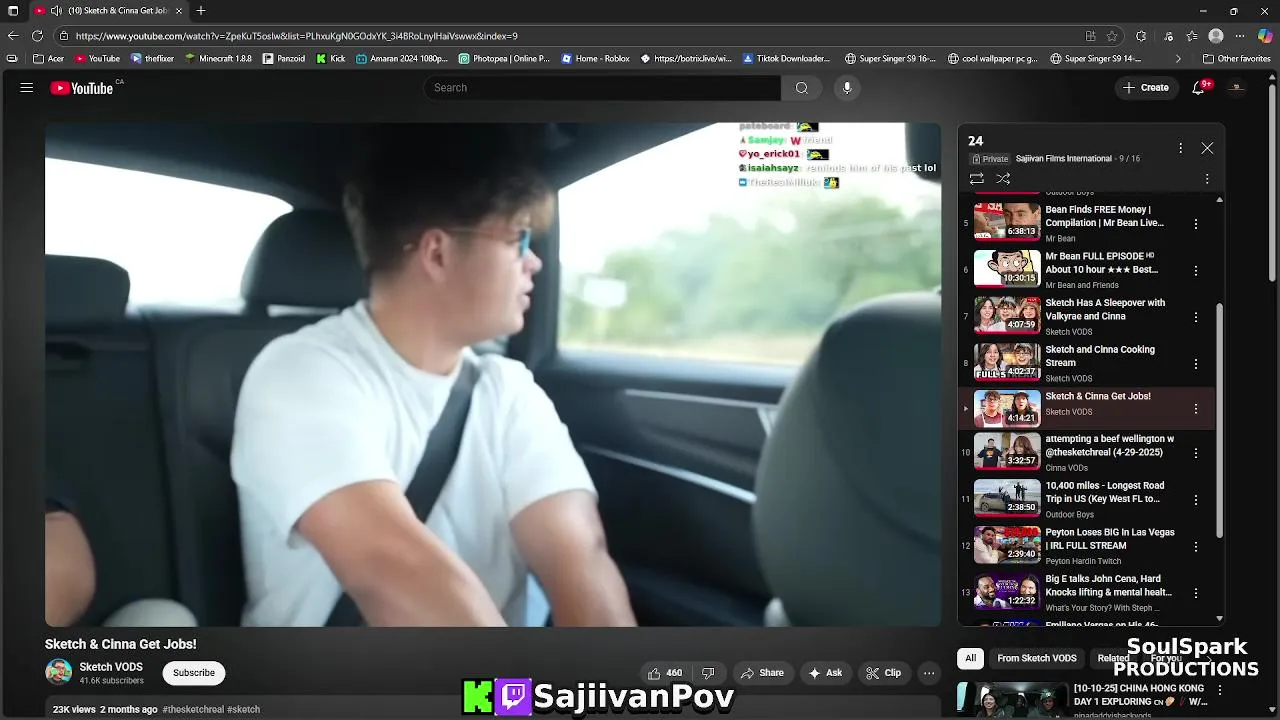Open the Copilot sidebar icon

pyautogui.click(x=1266, y=36)
